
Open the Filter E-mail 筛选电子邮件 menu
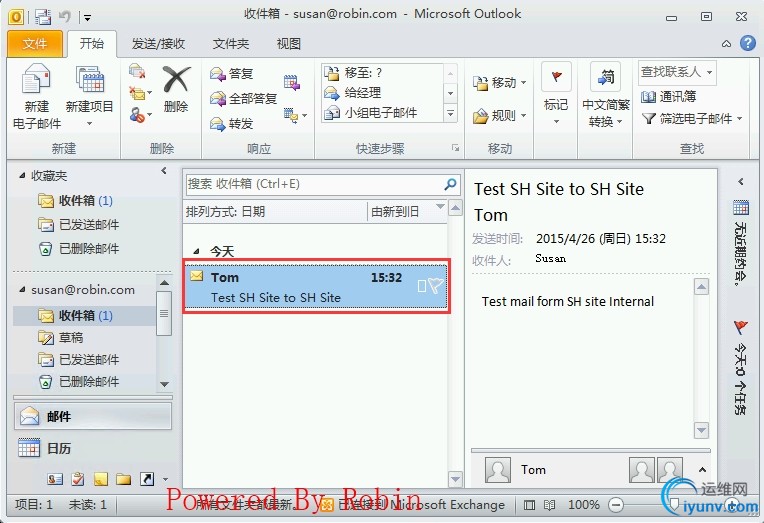point(692,118)
